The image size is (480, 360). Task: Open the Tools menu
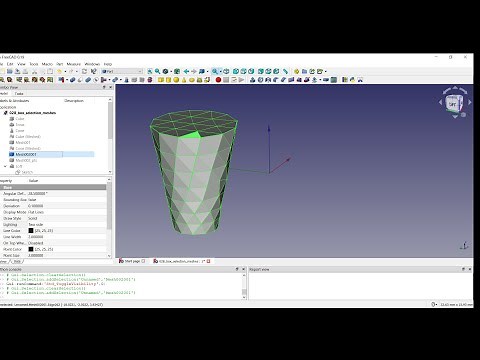(x=34, y=64)
